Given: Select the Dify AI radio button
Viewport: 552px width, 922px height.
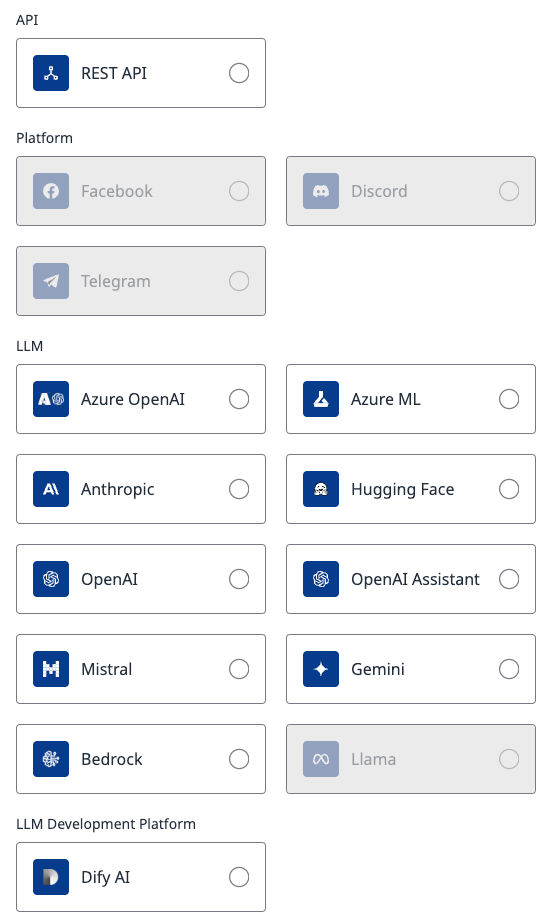Looking at the screenshot, I should tap(239, 877).
